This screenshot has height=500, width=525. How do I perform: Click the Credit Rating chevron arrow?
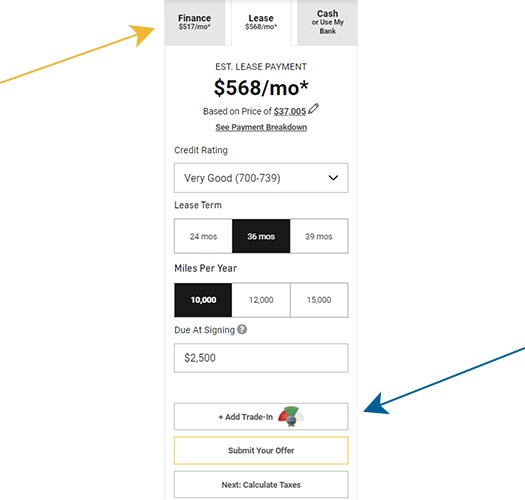pos(333,178)
